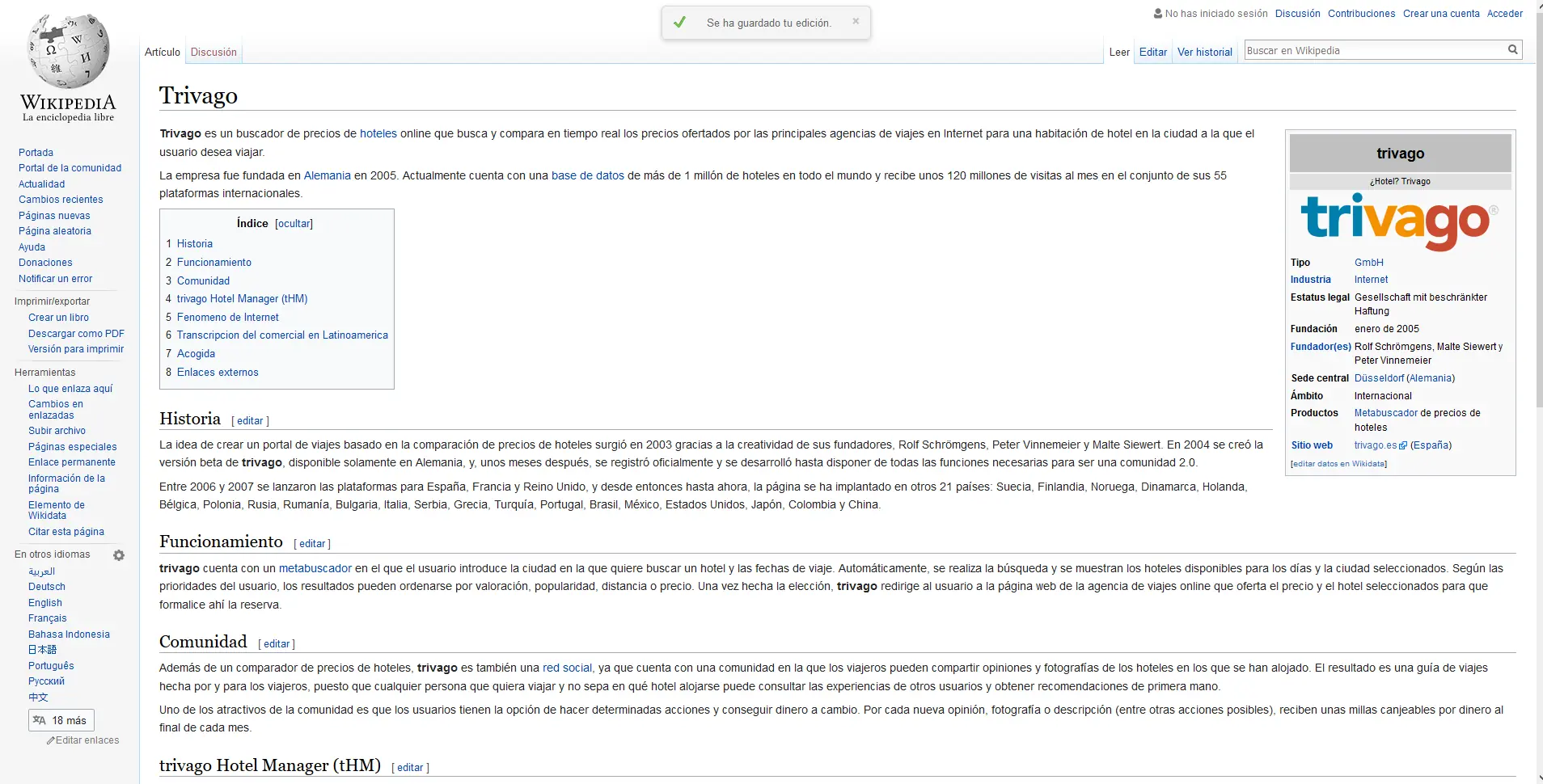Hide the Índice table of contents
Image resolution: width=1543 pixels, height=784 pixels.
pyautogui.click(x=294, y=224)
